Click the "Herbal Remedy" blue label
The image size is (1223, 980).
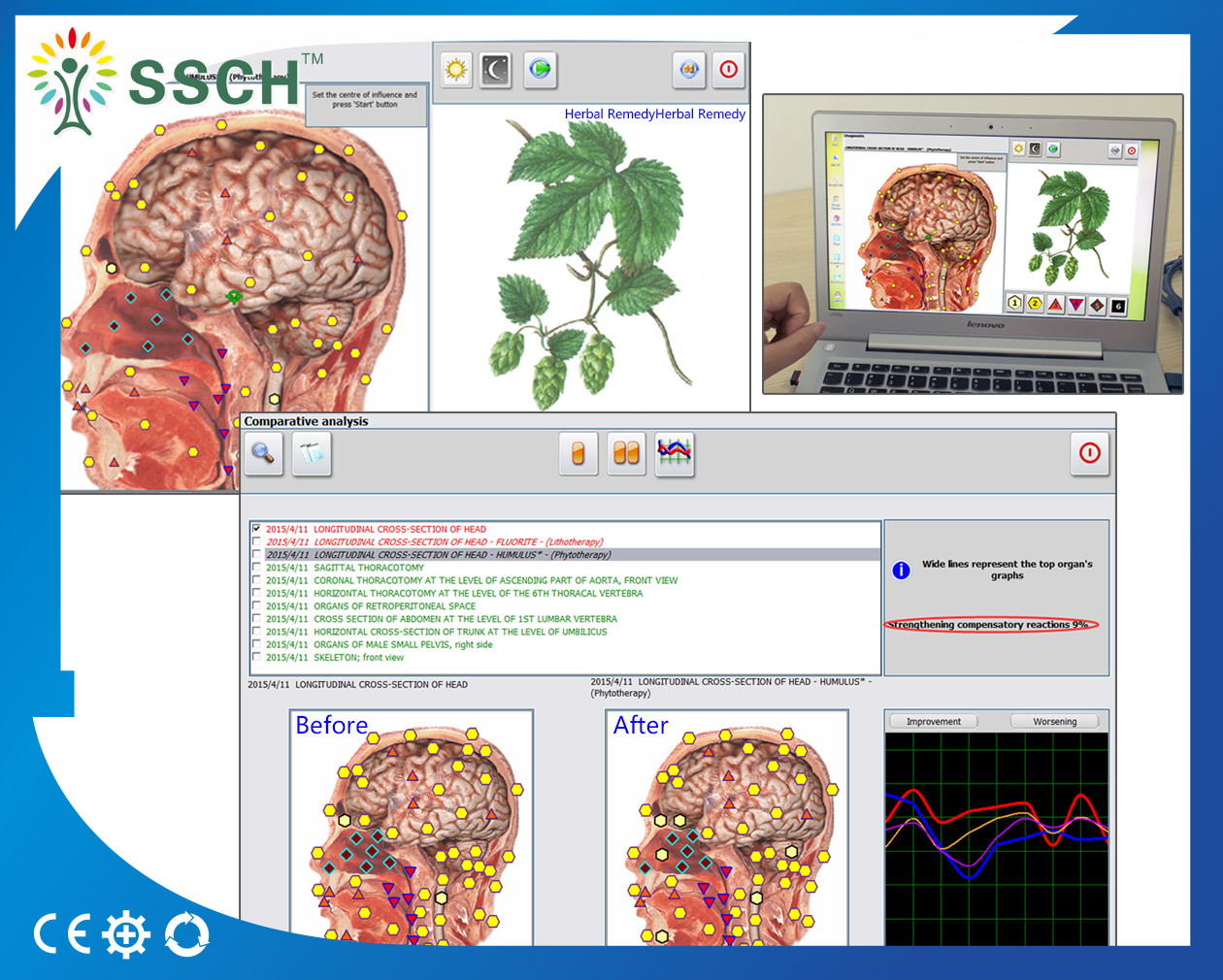[x=655, y=114]
